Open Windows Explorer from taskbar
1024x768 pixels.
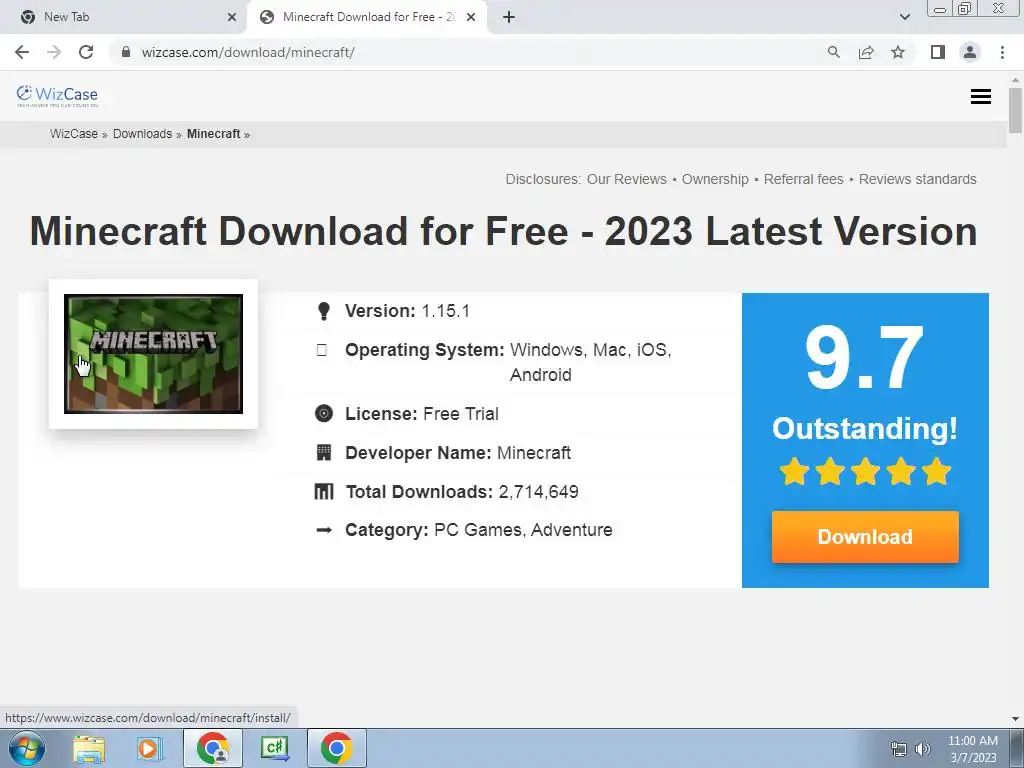pos(89,748)
